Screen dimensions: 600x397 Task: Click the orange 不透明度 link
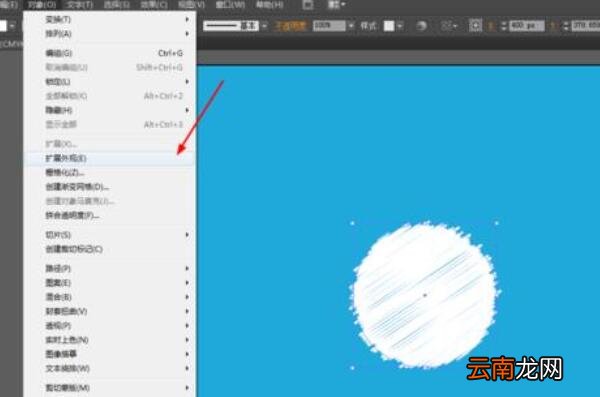click(290, 26)
